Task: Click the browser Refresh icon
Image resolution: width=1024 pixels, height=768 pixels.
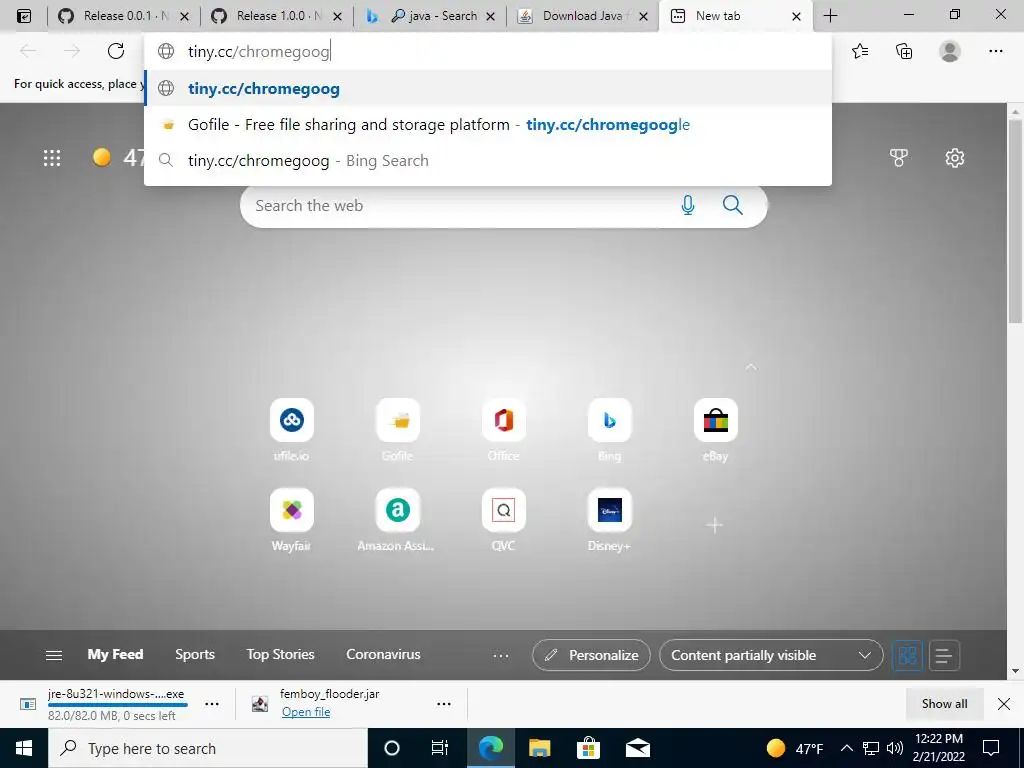Action: (116, 51)
